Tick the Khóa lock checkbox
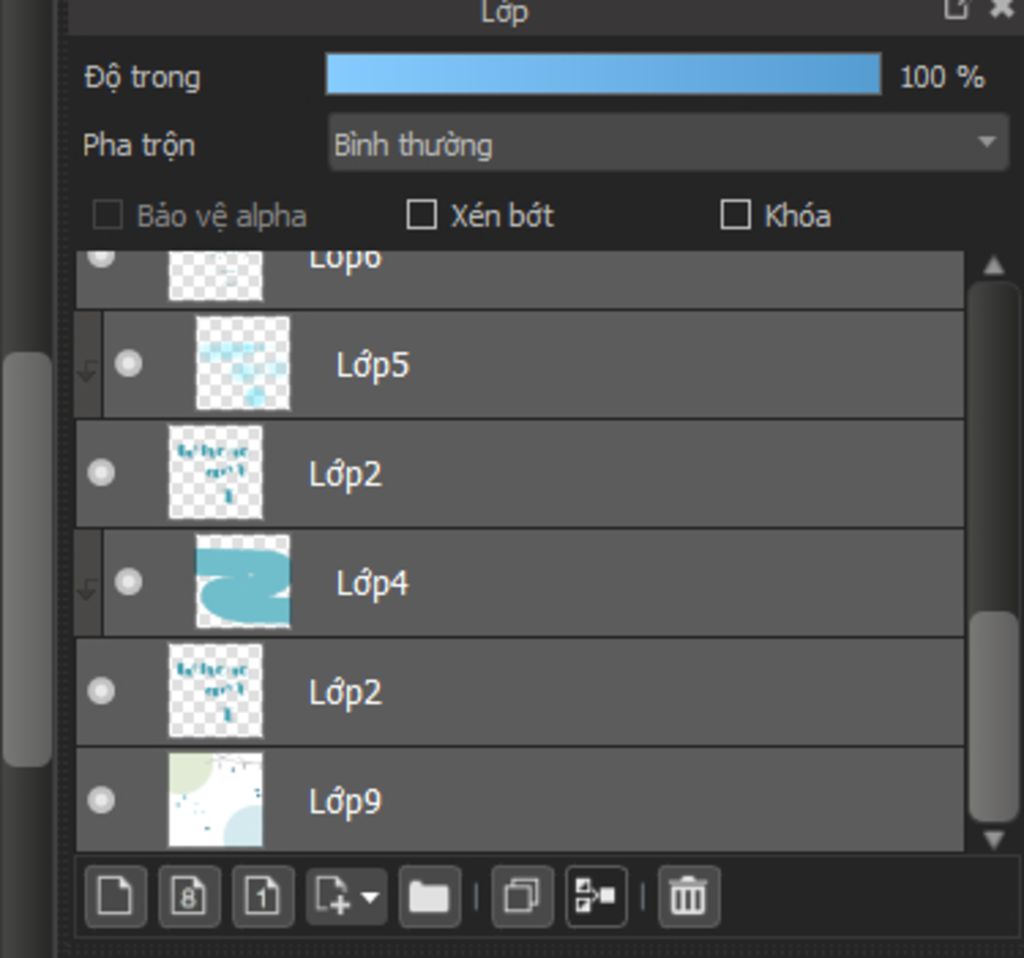This screenshot has width=1024, height=958. click(735, 215)
